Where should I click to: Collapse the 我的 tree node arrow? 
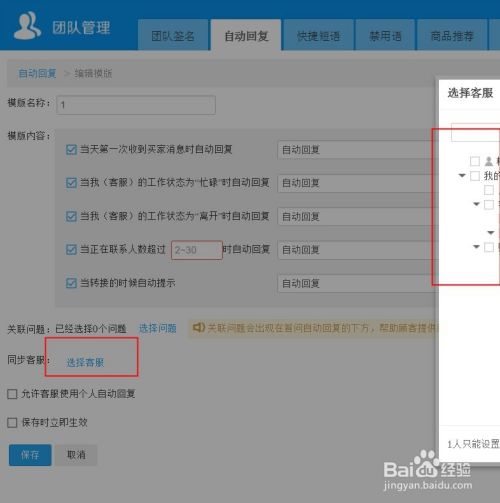tap(462, 175)
